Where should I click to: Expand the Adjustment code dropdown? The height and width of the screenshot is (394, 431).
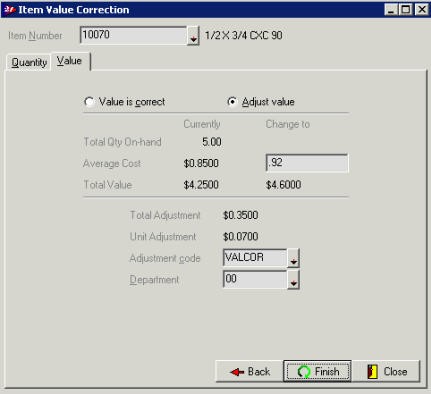(x=293, y=258)
